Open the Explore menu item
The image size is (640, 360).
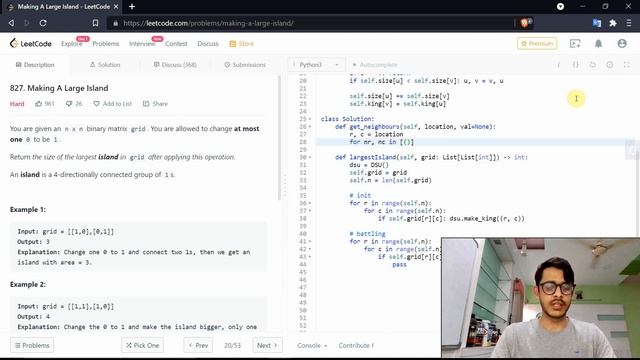[71, 44]
